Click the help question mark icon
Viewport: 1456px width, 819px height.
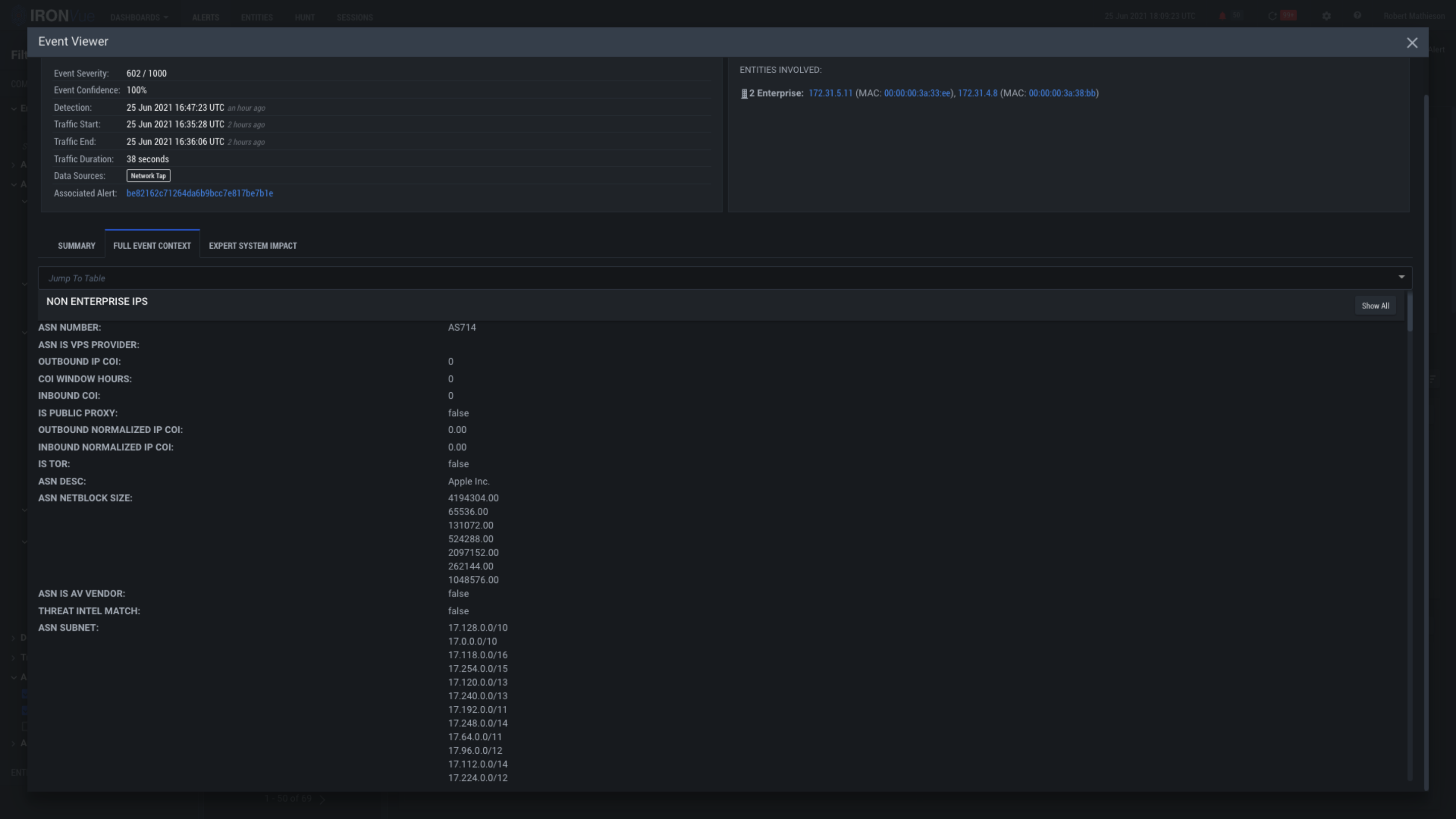[x=1357, y=16]
